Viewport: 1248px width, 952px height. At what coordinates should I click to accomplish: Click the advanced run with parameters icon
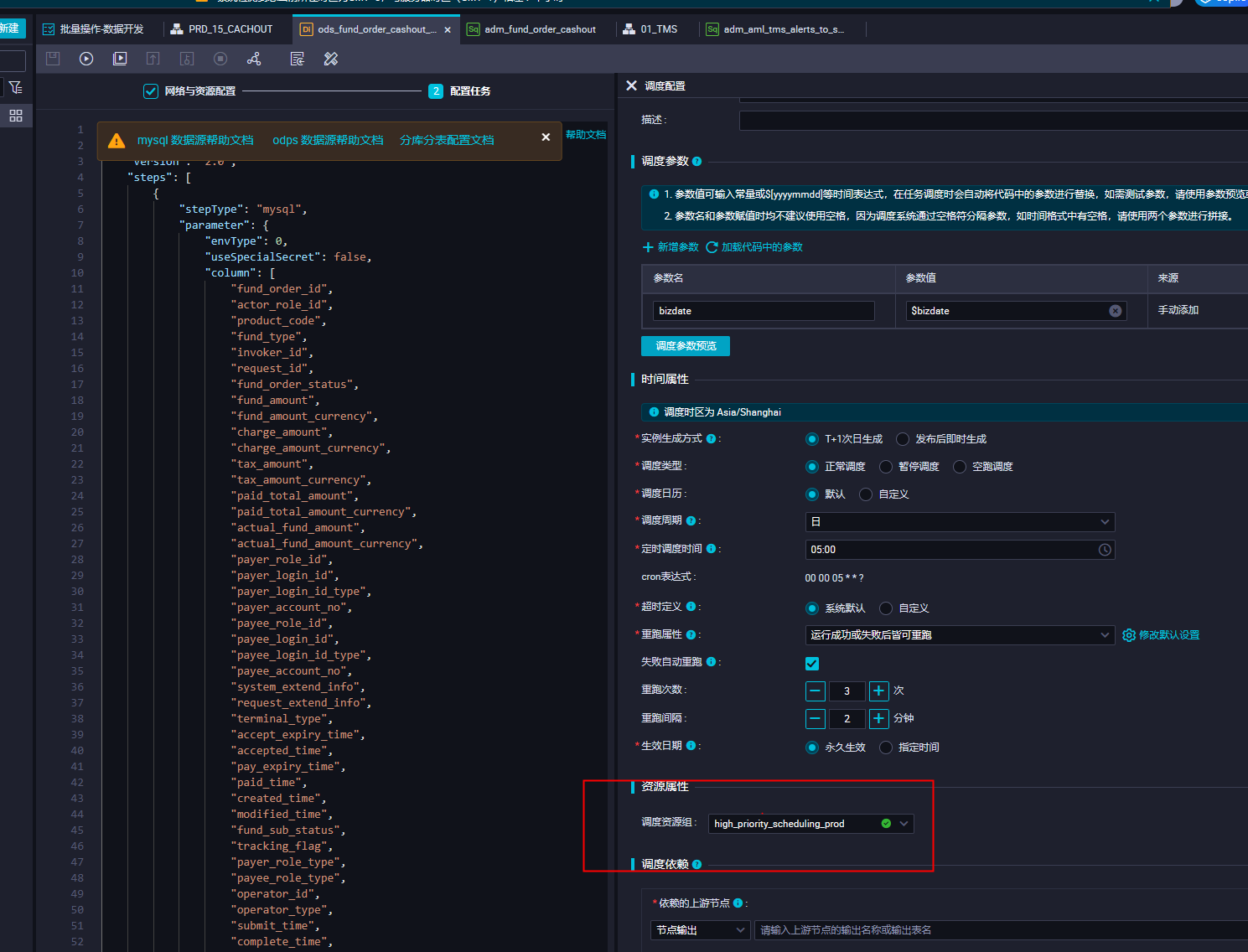[x=120, y=59]
